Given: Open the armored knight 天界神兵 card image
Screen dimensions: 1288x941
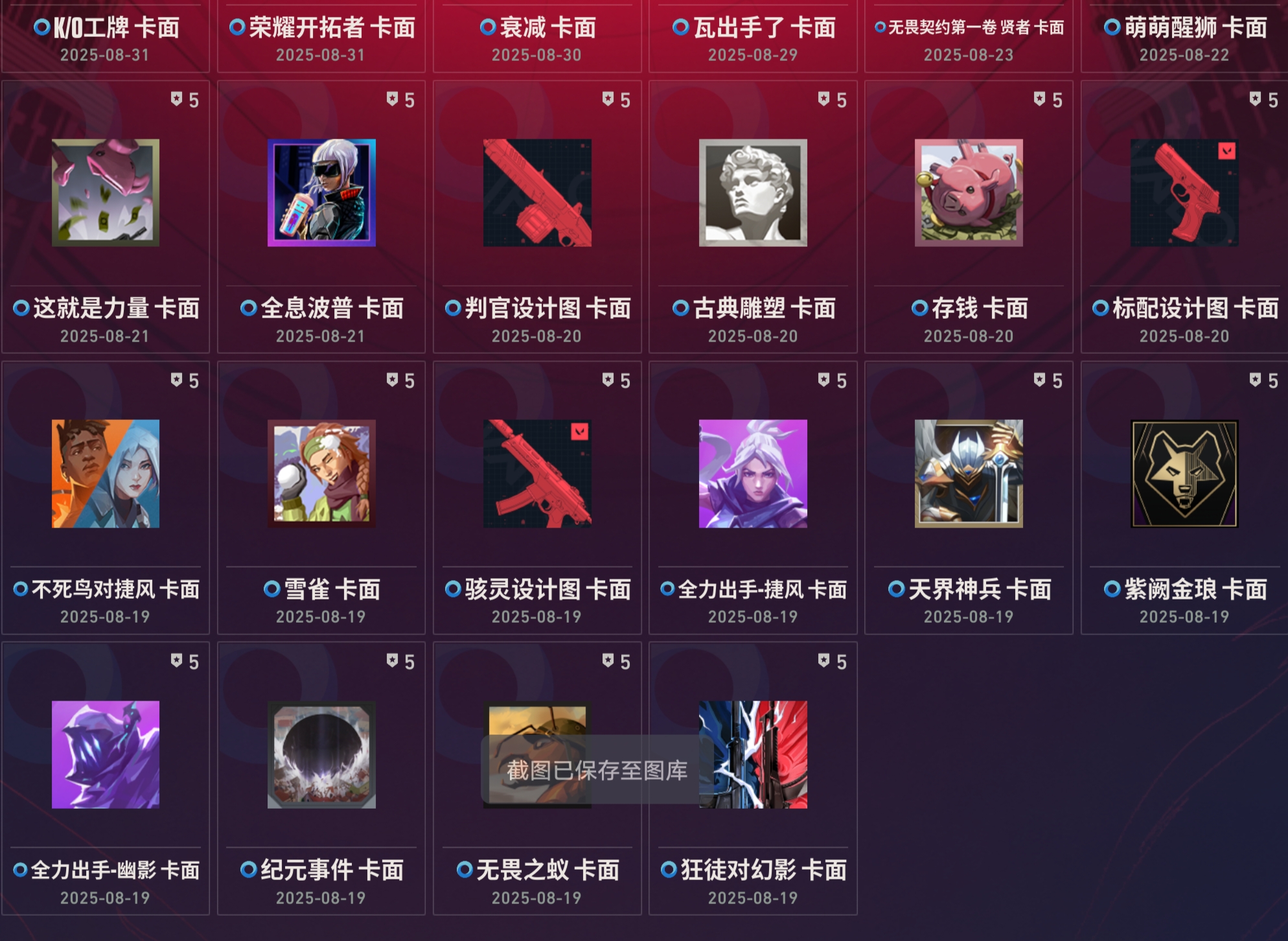Looking at the screenshot, I should [x=969, y=474].
